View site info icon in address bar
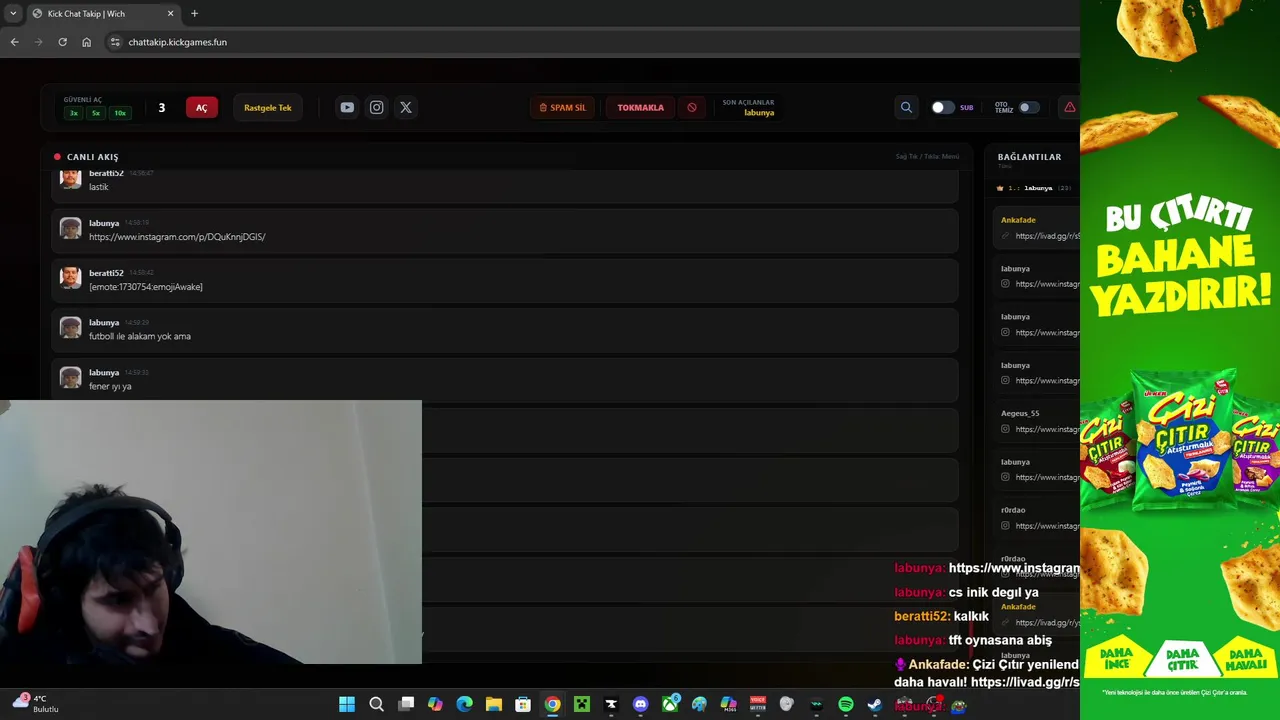This screenshot has height=720, width=1280. pyautogui.click(x=115, y=42)
